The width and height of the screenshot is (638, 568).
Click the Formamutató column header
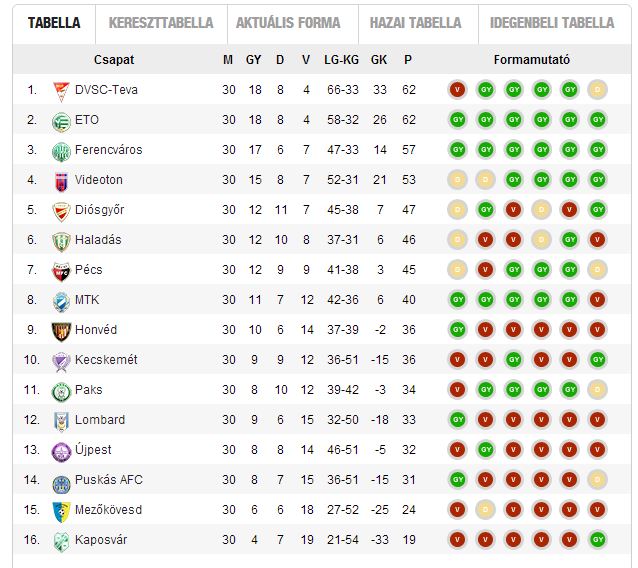point(531,60)
